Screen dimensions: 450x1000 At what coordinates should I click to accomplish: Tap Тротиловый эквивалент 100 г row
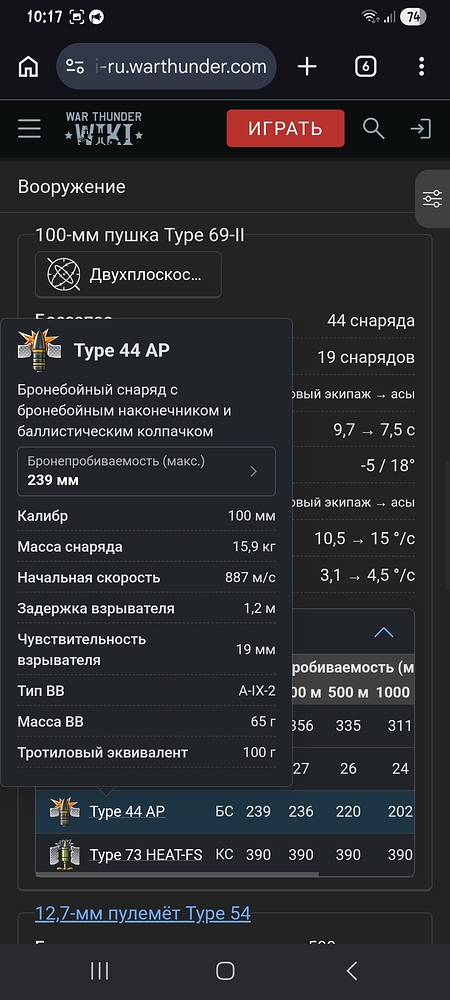tap(146, 753)
